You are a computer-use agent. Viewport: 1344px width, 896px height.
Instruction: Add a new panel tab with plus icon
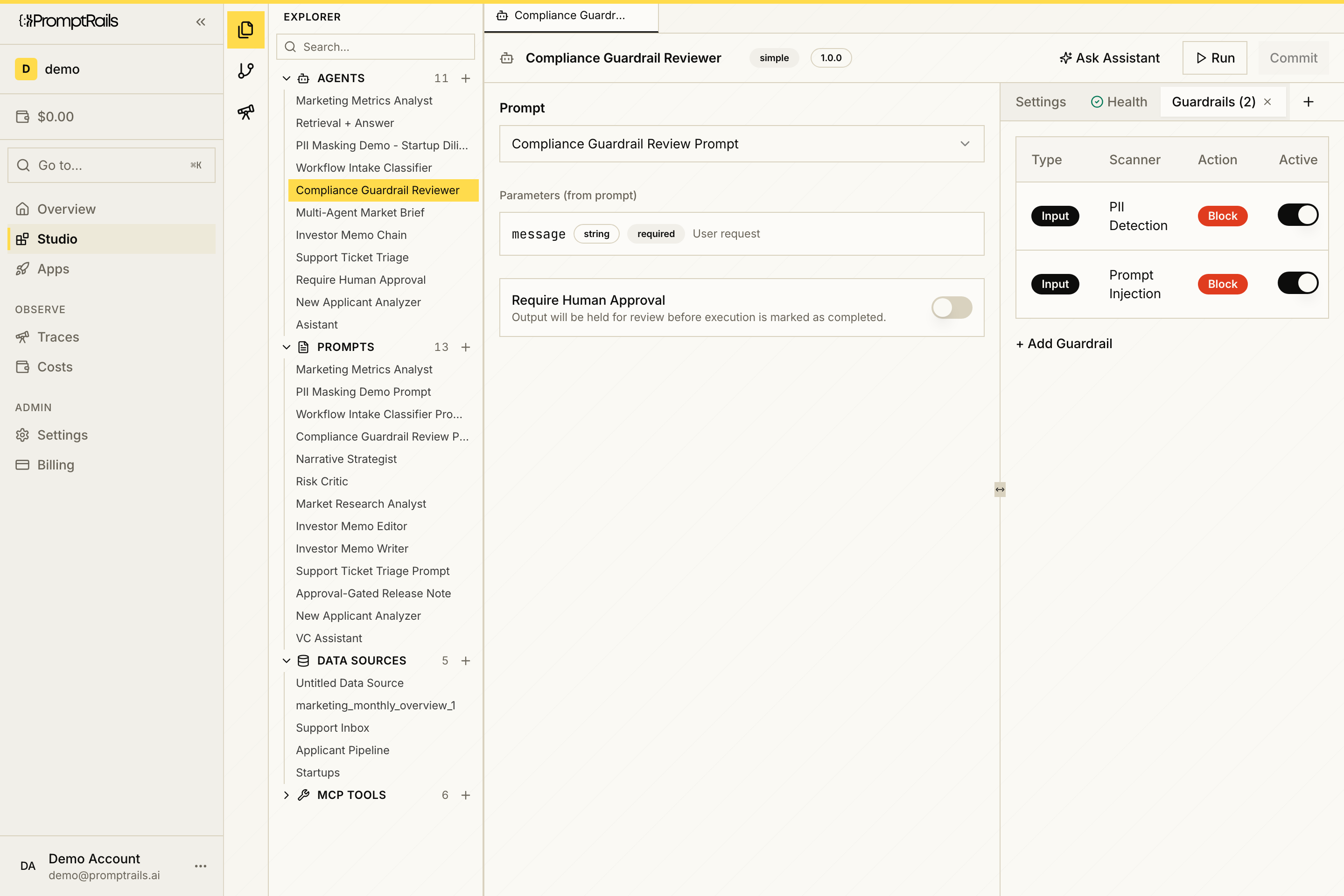point(1308,102)
